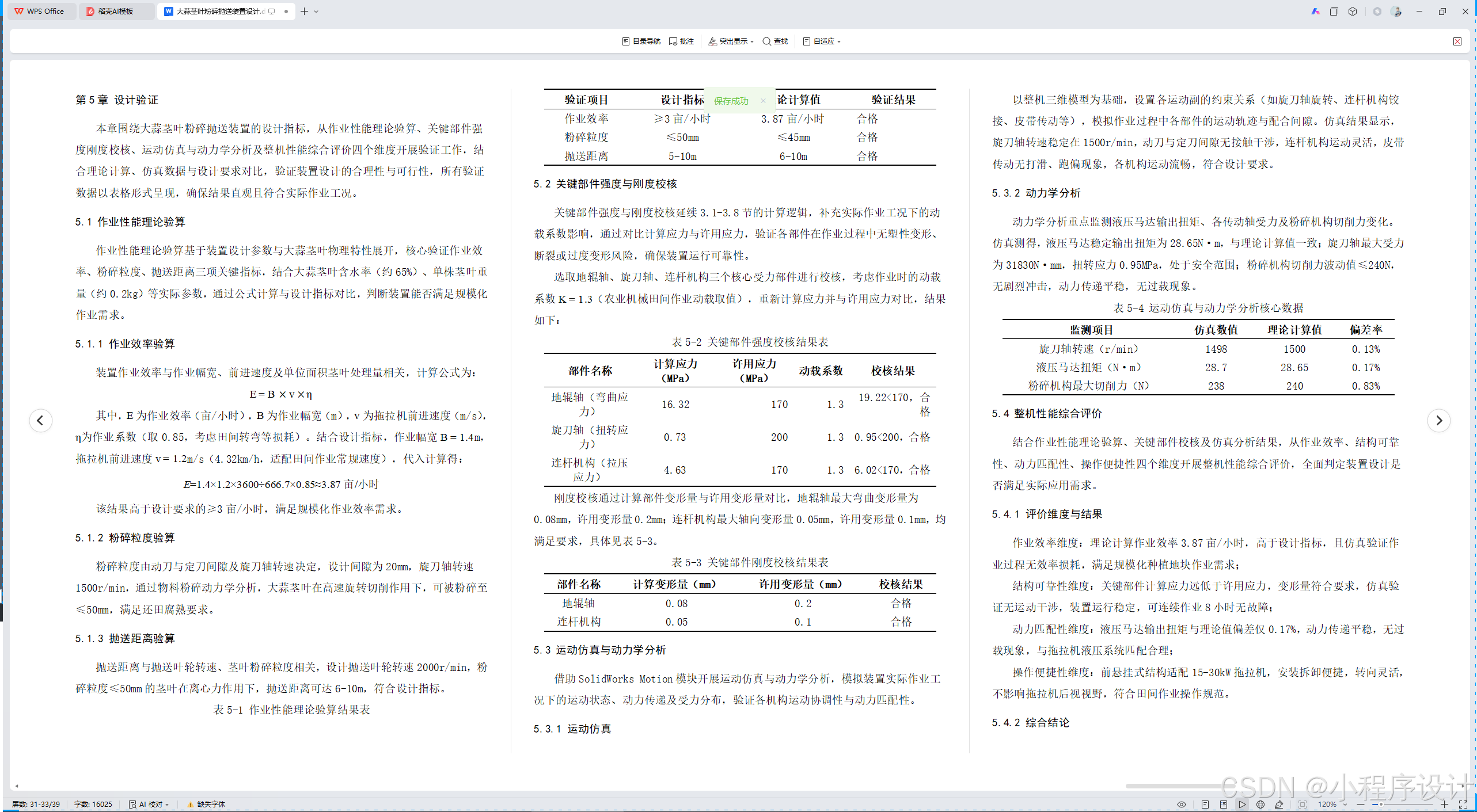Click the writing mode pen icon
1477x812 pixels.
pyautogui.click(x=1279, y=804)
